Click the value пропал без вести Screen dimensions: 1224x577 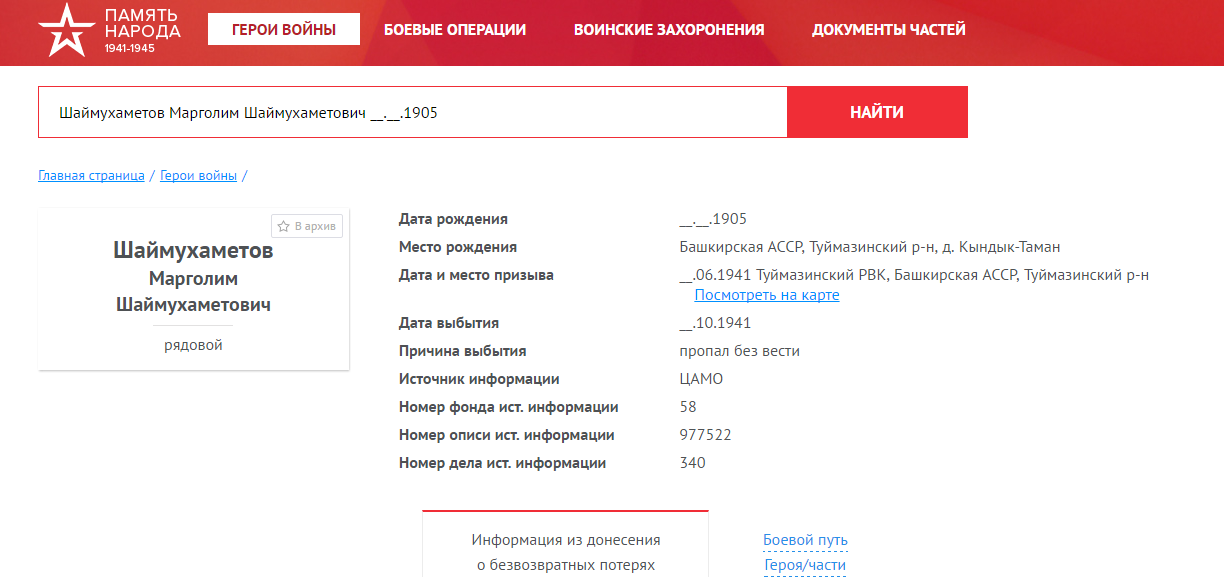(739, 351)
